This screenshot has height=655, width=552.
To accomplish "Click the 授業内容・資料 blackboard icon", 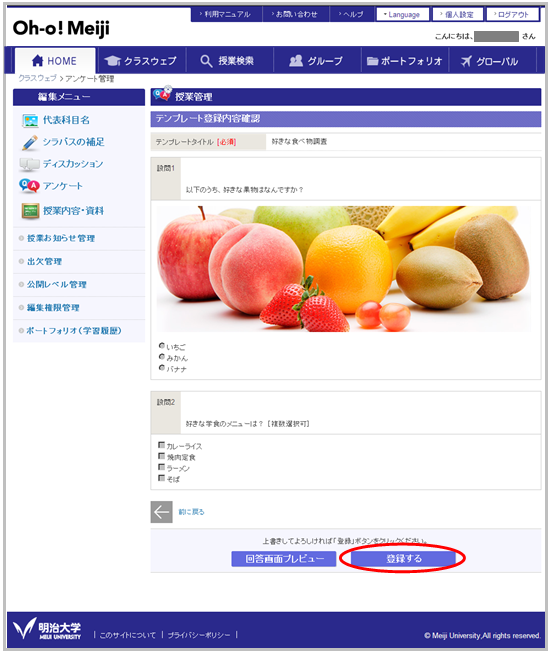I will [x=30, y=211].
